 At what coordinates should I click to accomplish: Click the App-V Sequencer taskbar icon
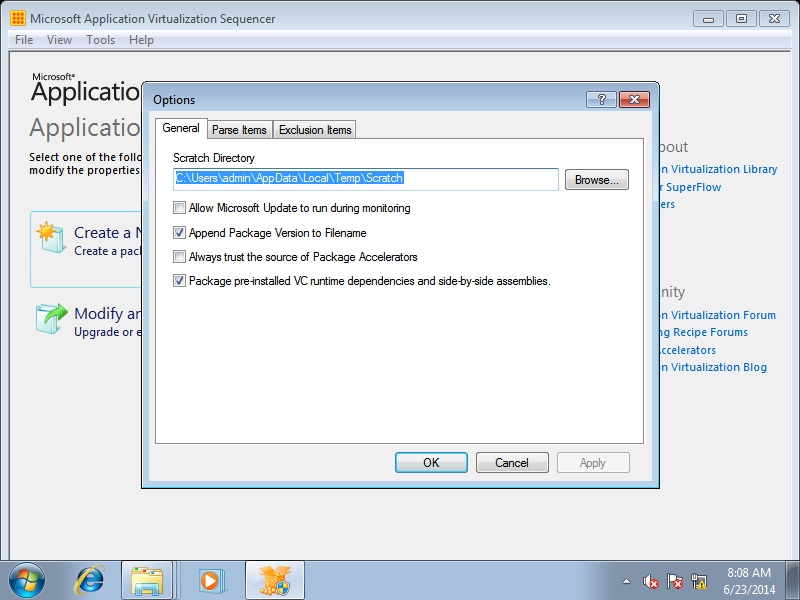(x=274, y=579)
